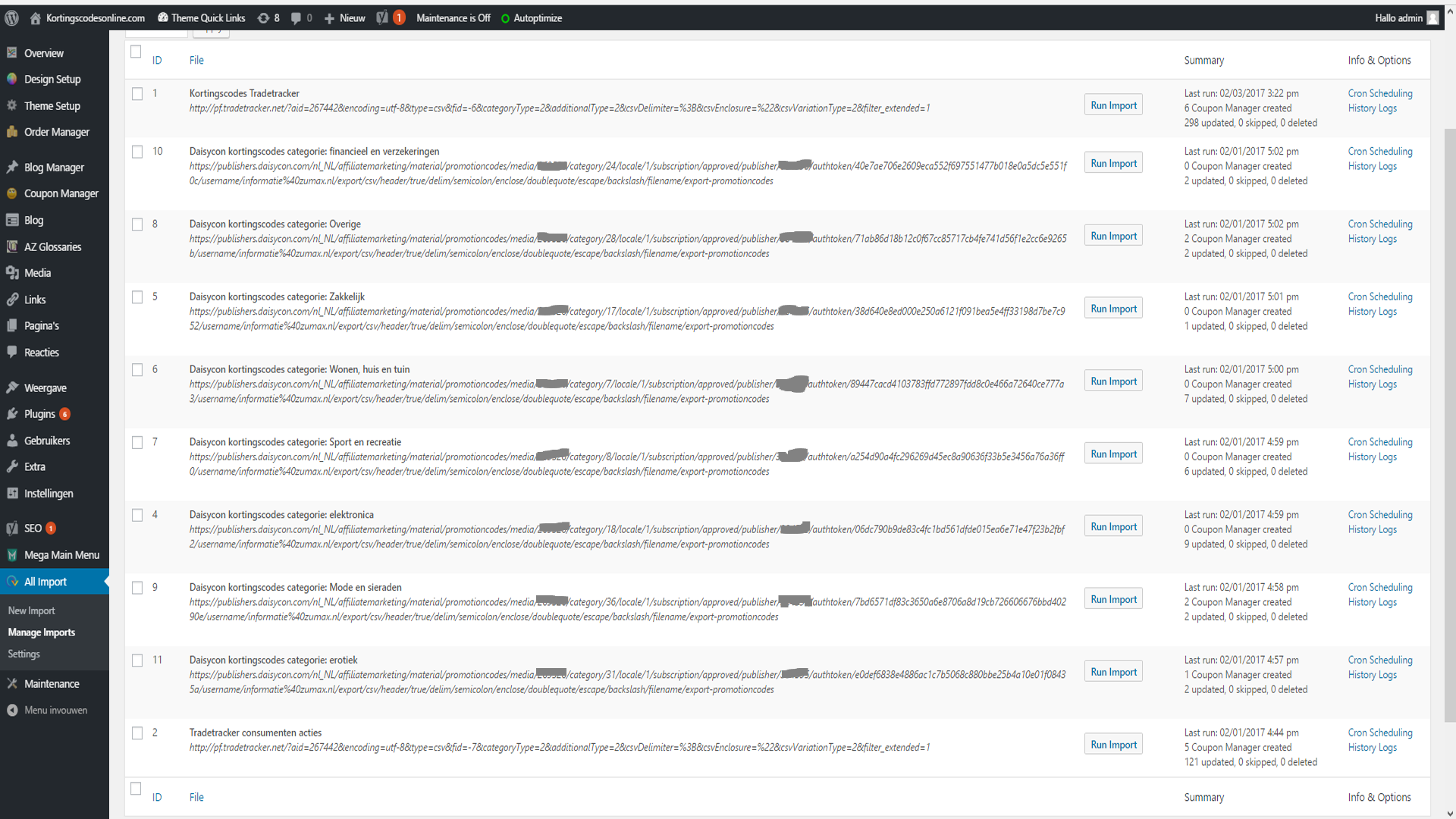Click the Theme Setup gear icon
This screenshot has height=819, width=1456.
[12, 105]
